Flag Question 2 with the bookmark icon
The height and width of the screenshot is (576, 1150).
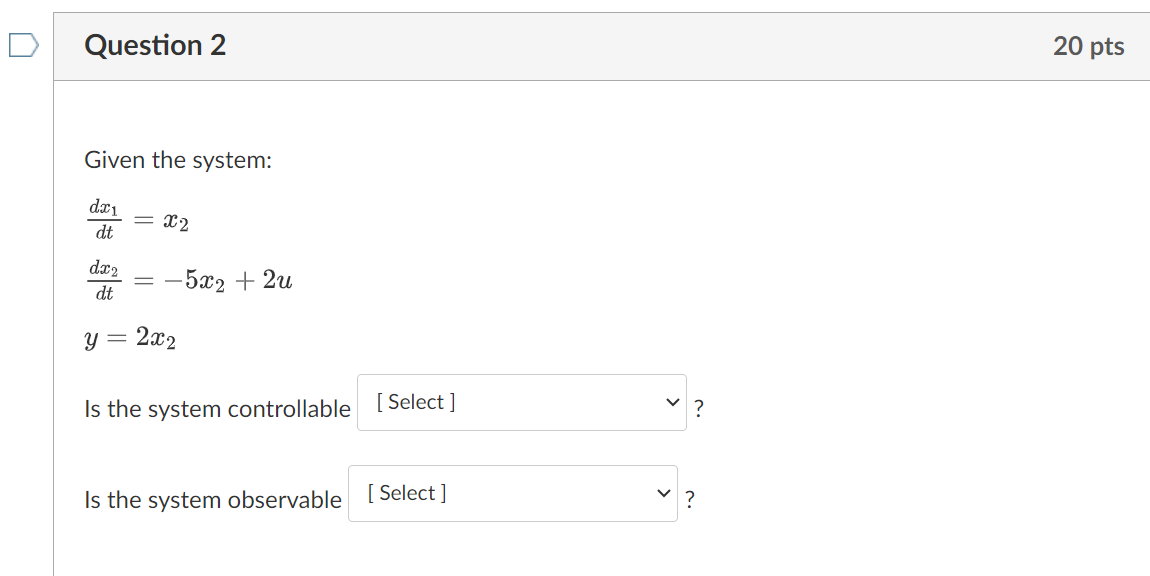click(x=23, y=45)
